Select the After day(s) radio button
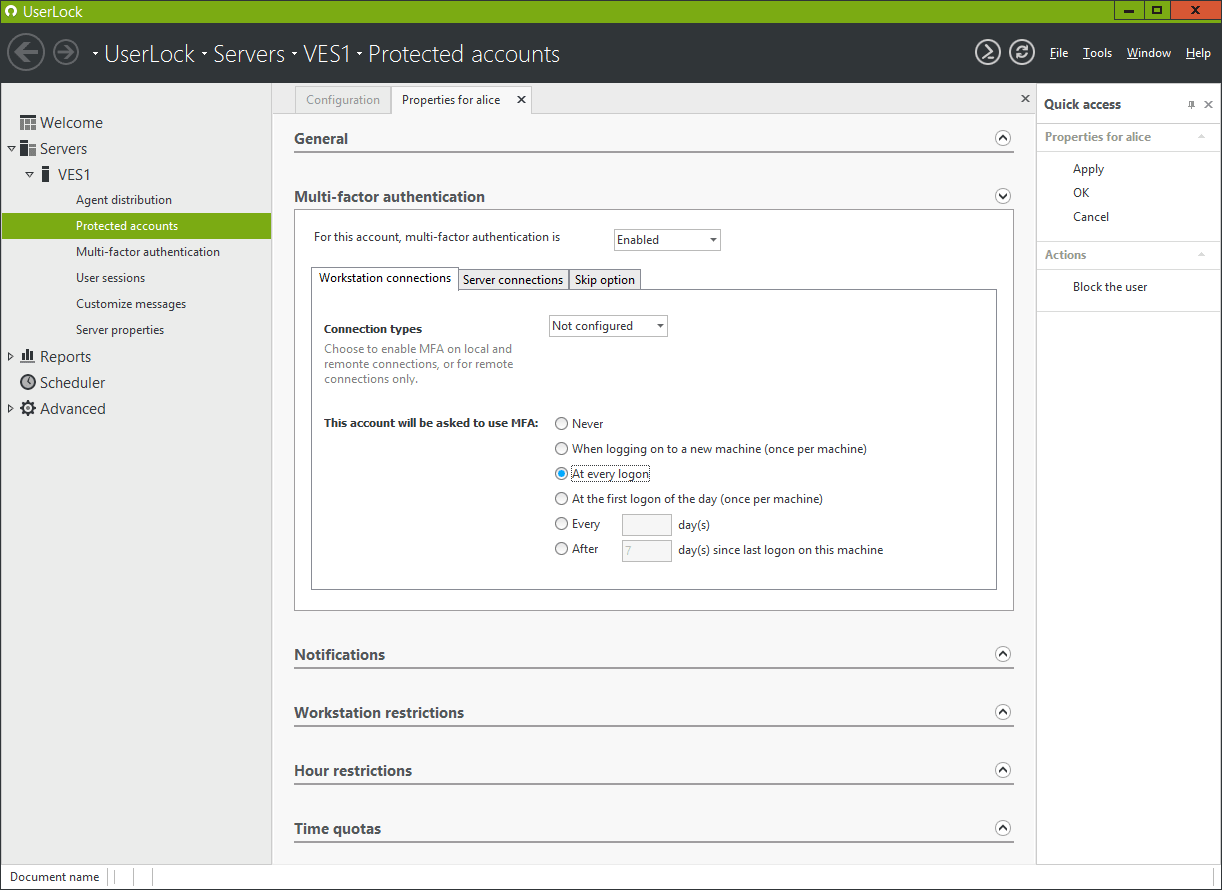The width and height of the screenshot is (1222, 890). 561,549
